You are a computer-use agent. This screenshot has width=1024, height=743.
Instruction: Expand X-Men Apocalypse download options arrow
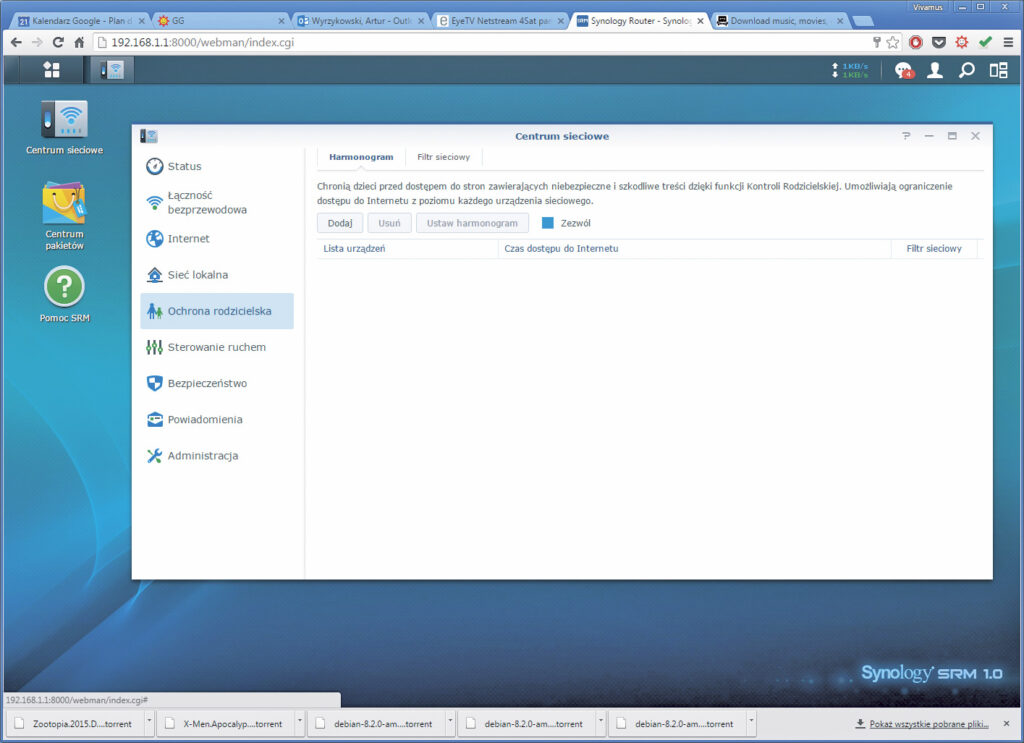299,723
